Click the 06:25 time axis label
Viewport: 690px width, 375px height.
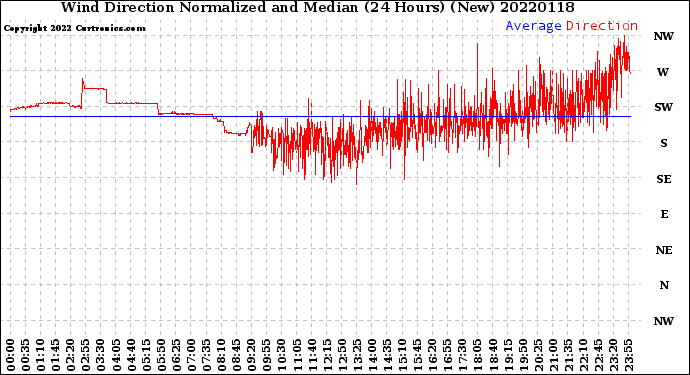click(x=176, y=355)
